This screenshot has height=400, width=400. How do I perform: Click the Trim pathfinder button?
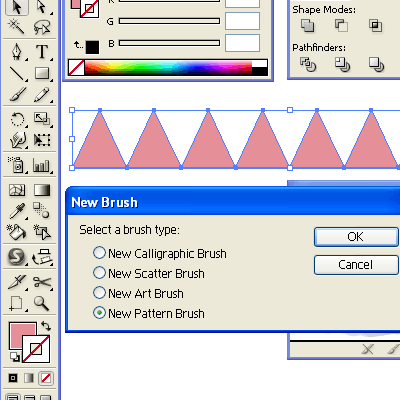(x=342, y=64)
